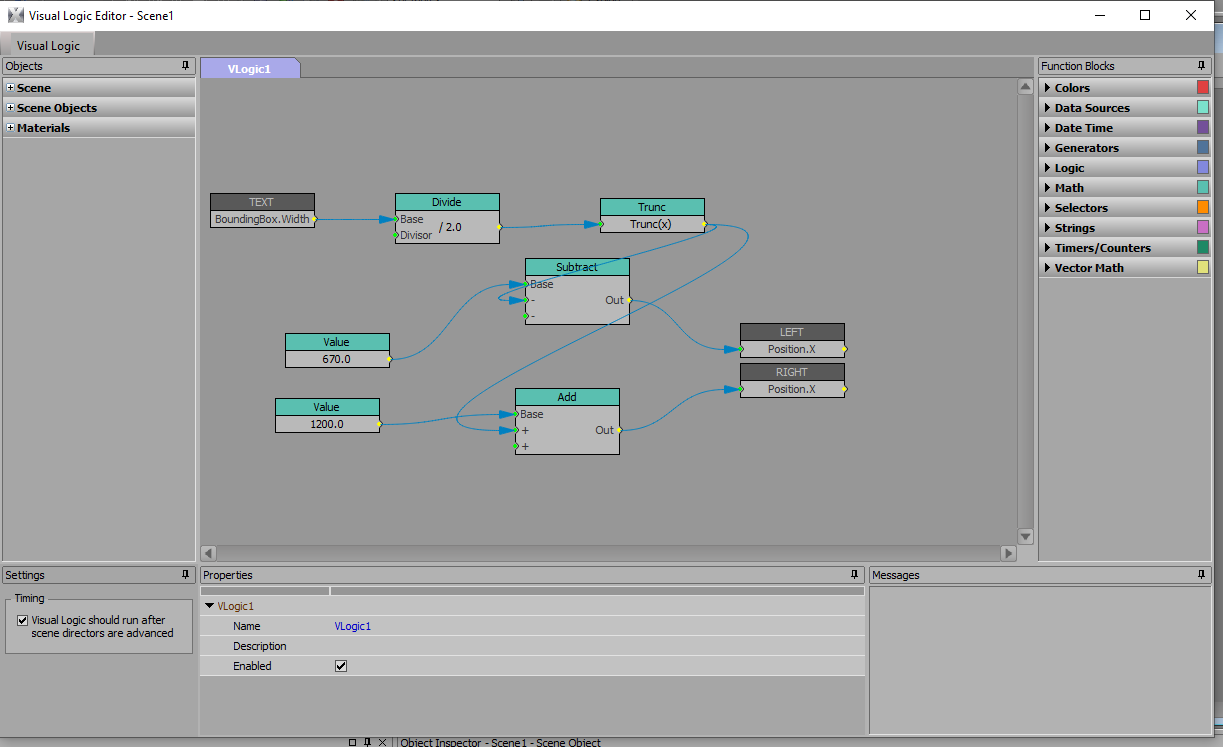Switch to the VLogic1 tab
1223x747 pixels.
[x=249, y=69]
